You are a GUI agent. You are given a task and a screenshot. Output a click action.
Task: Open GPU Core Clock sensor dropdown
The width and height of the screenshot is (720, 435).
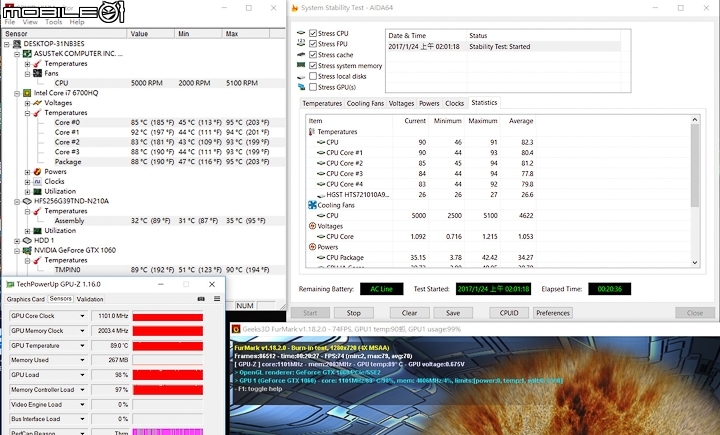pyautogui.click(x=83, y=316)
